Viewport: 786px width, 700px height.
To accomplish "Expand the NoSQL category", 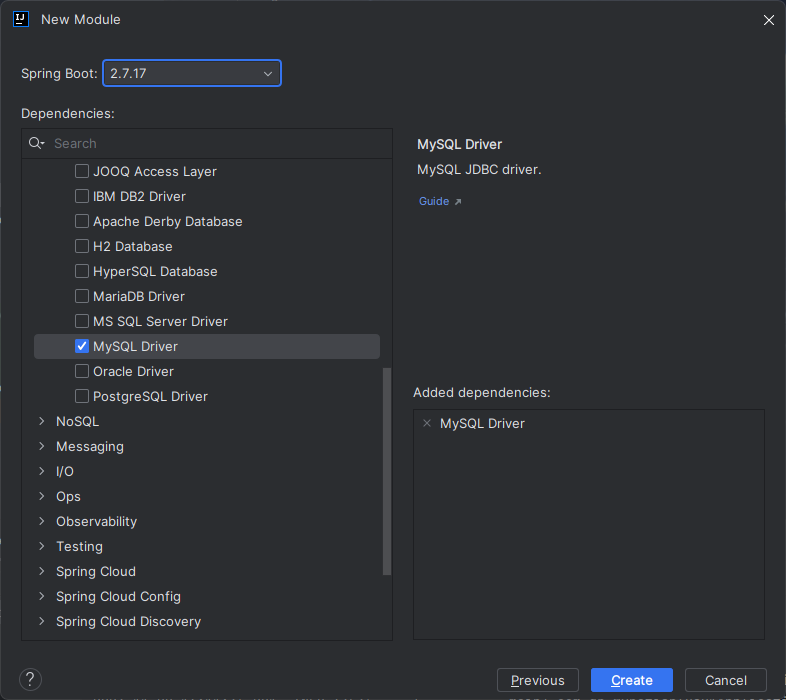I will click(42, 421).
